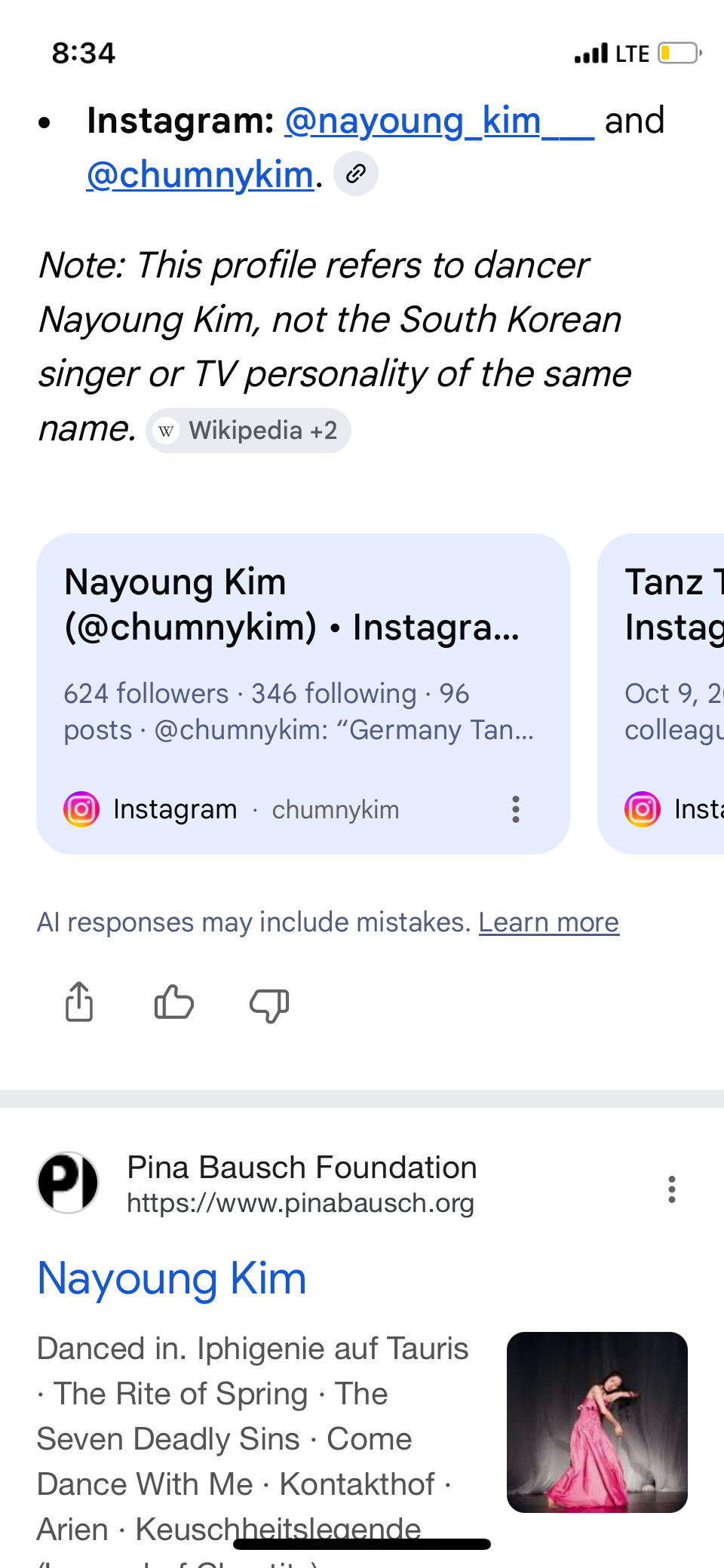This screenshot has width=724, height=1568.
Task: Open three-dot menu on chumnykim card
Action: [x=516, y=809]
